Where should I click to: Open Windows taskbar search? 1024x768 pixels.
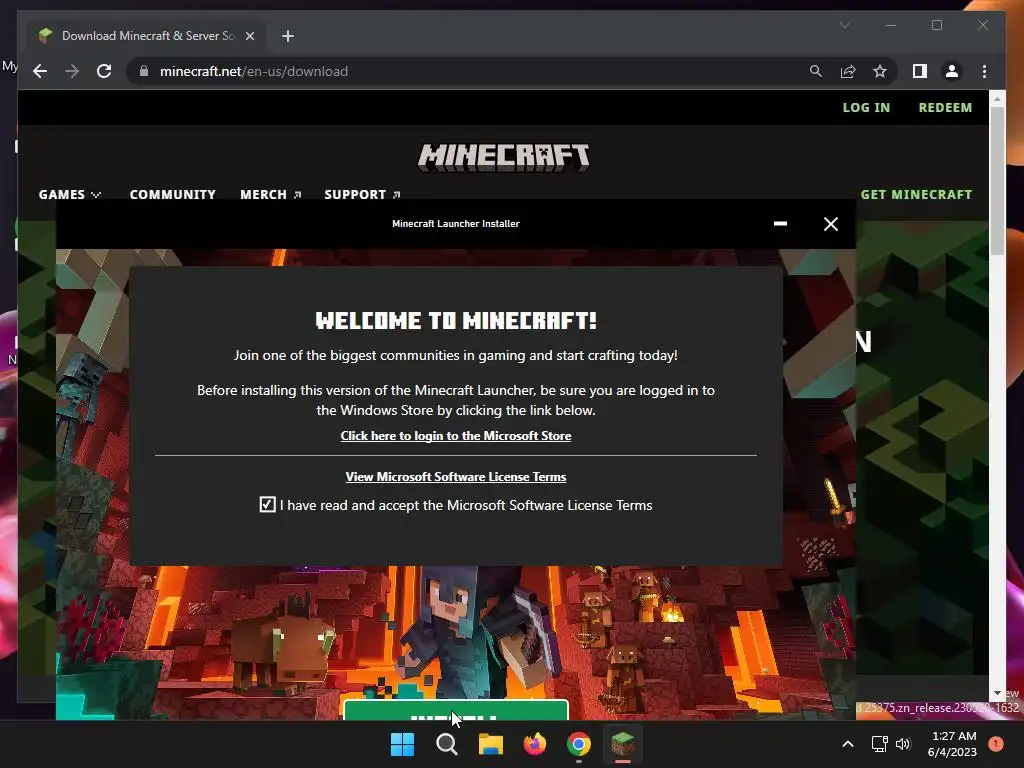(x=447, y=744)
